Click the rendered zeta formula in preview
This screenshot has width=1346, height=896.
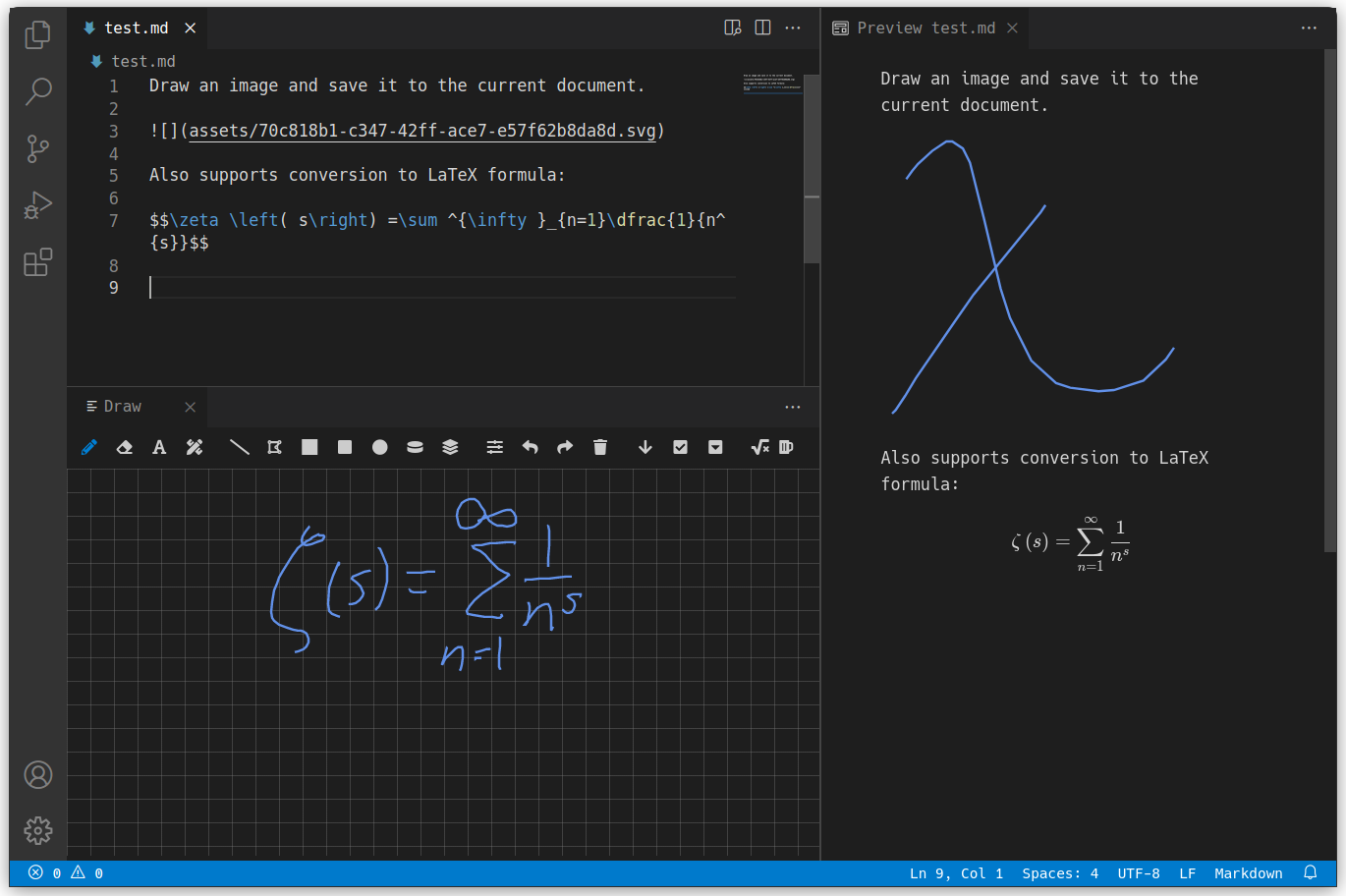[1070, 543]
